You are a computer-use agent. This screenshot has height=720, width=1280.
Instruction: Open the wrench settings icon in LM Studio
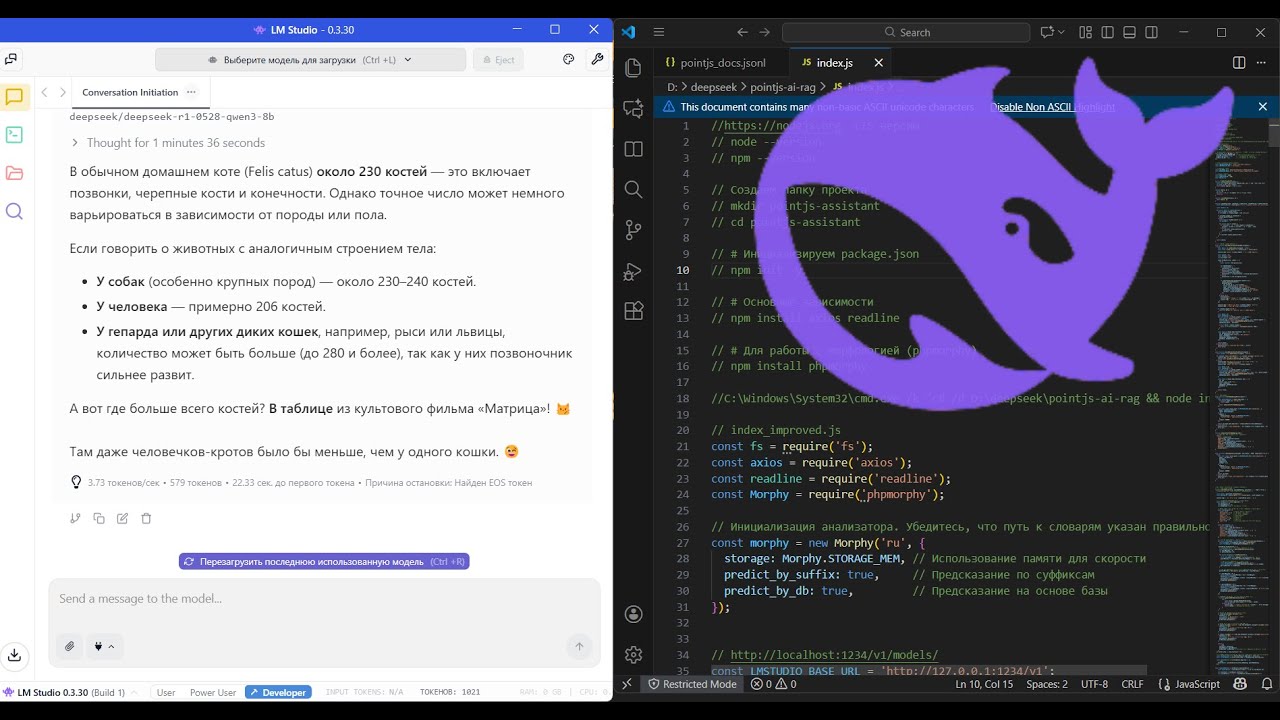597,59
